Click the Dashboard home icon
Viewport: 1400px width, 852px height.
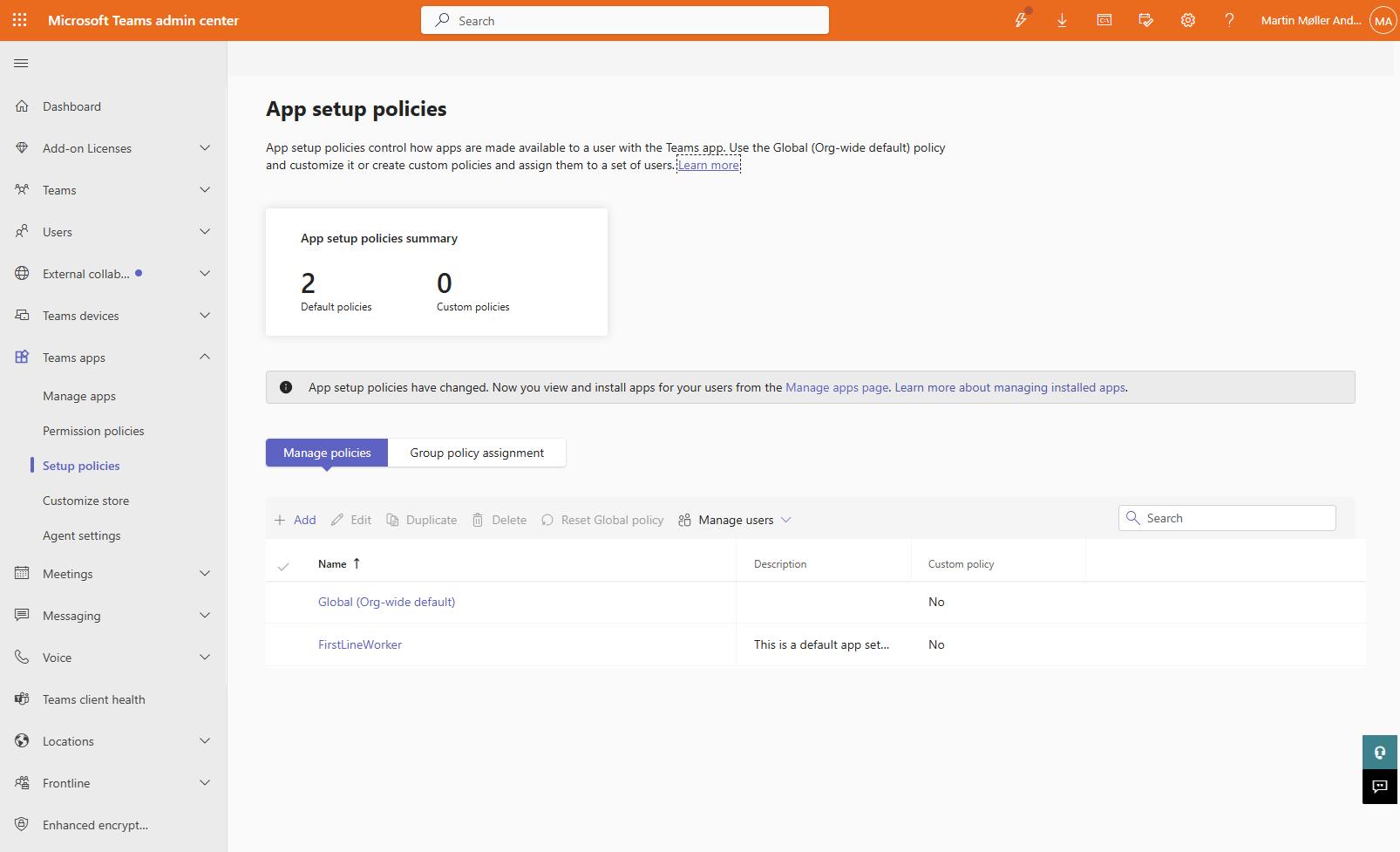coord(22,106)
